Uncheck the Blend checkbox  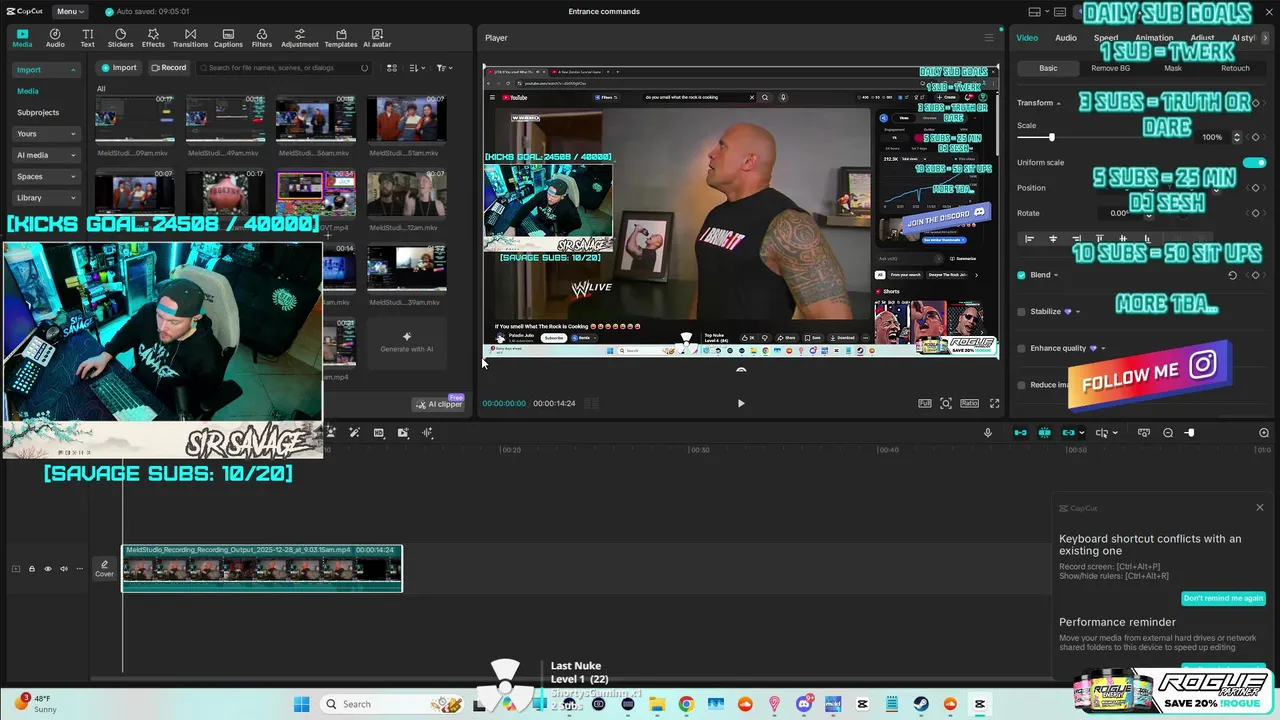pyautogui.click(x=1021, y=275)
